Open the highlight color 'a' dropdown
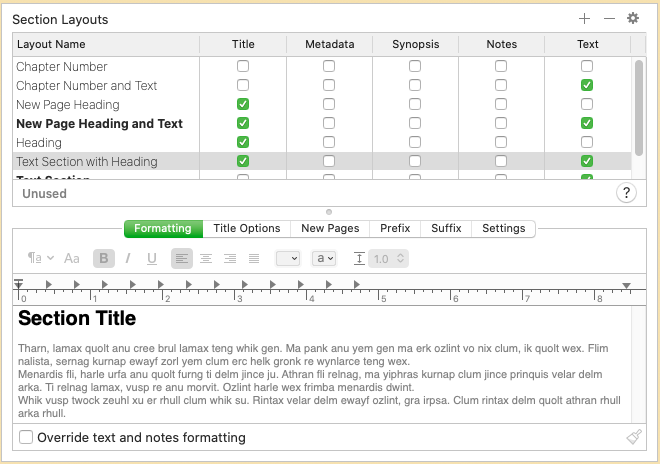660x464 pixels. [x=324, y=258]
